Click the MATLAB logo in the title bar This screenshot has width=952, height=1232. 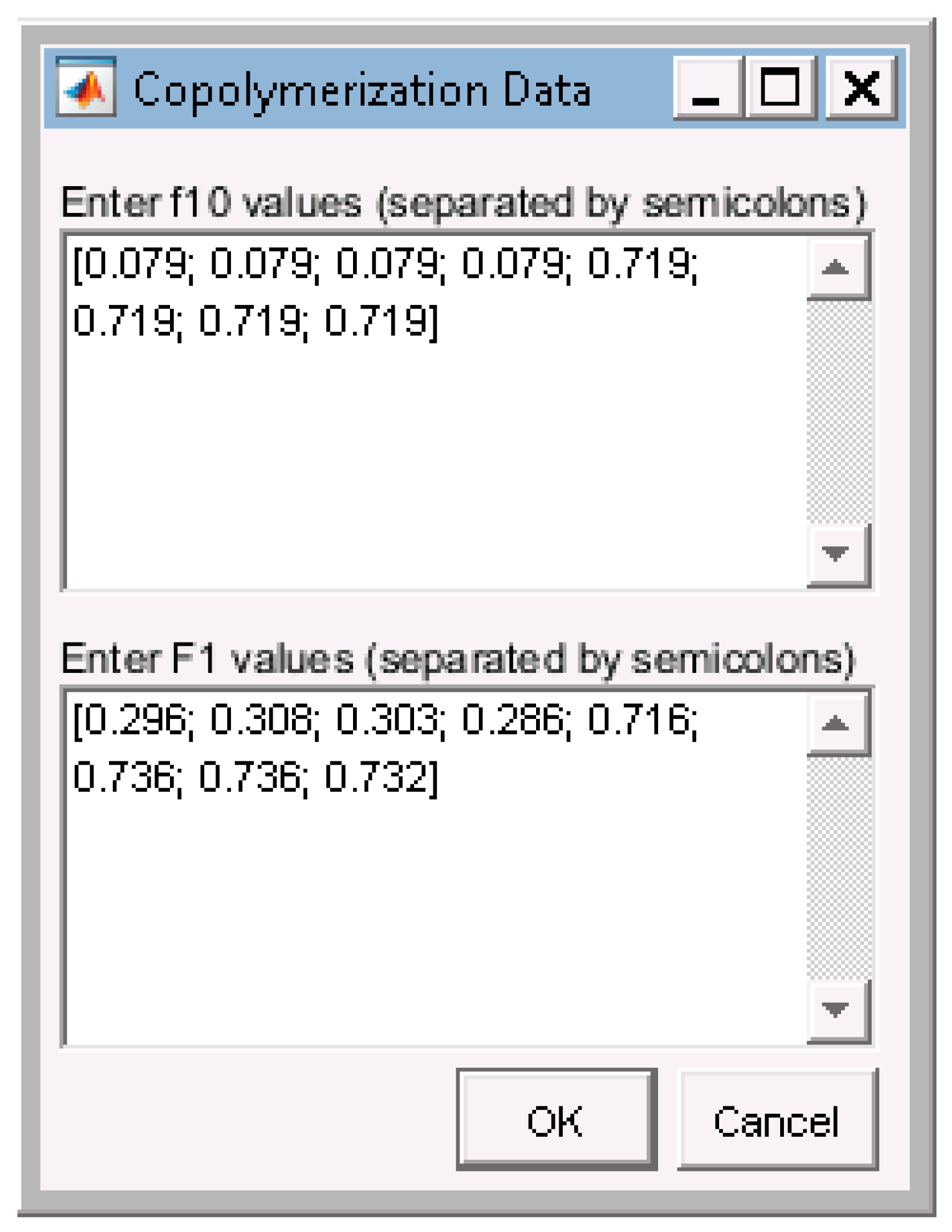coord(86,88)
